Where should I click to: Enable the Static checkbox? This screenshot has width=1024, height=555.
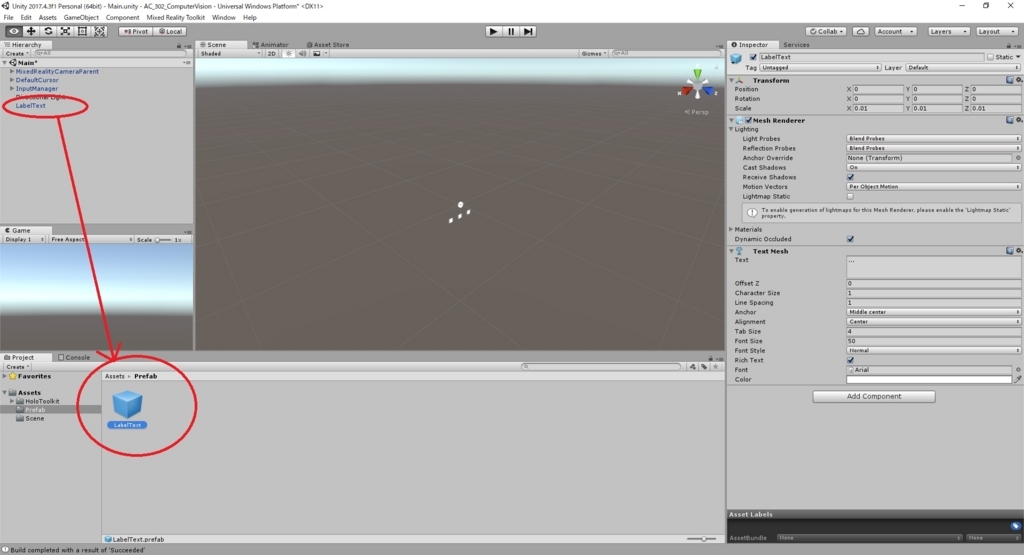tap(990, 57)
